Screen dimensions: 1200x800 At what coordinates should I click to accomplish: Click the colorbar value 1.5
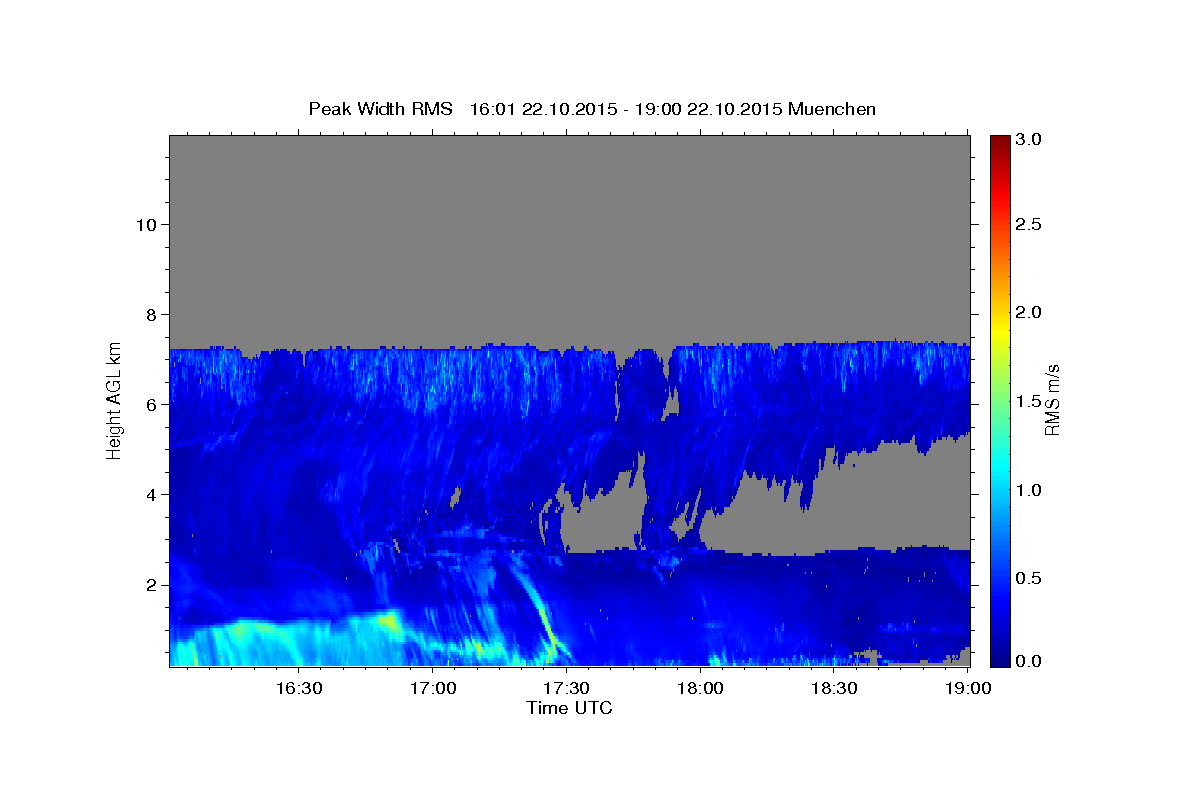click(x=1030, y=401)
